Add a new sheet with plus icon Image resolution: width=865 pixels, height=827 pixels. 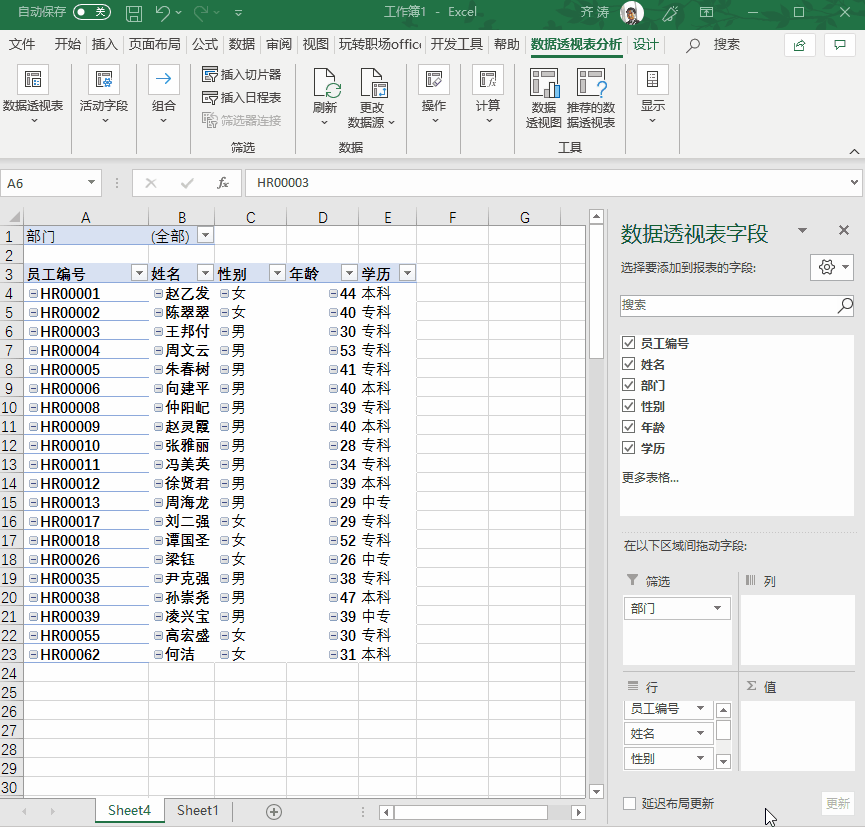(274, 811)
